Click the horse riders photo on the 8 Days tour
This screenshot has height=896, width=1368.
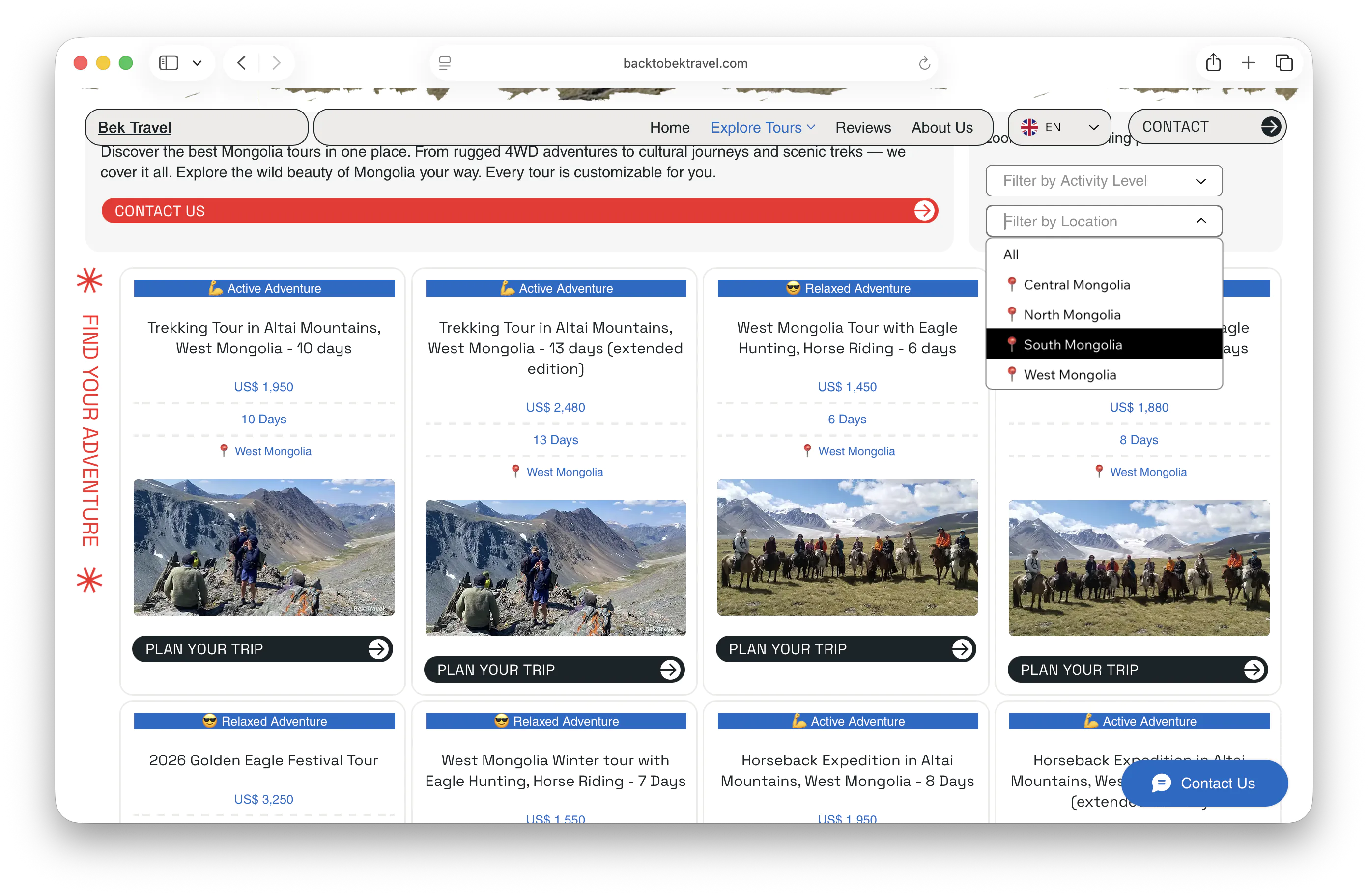[x=1139, y=568]
